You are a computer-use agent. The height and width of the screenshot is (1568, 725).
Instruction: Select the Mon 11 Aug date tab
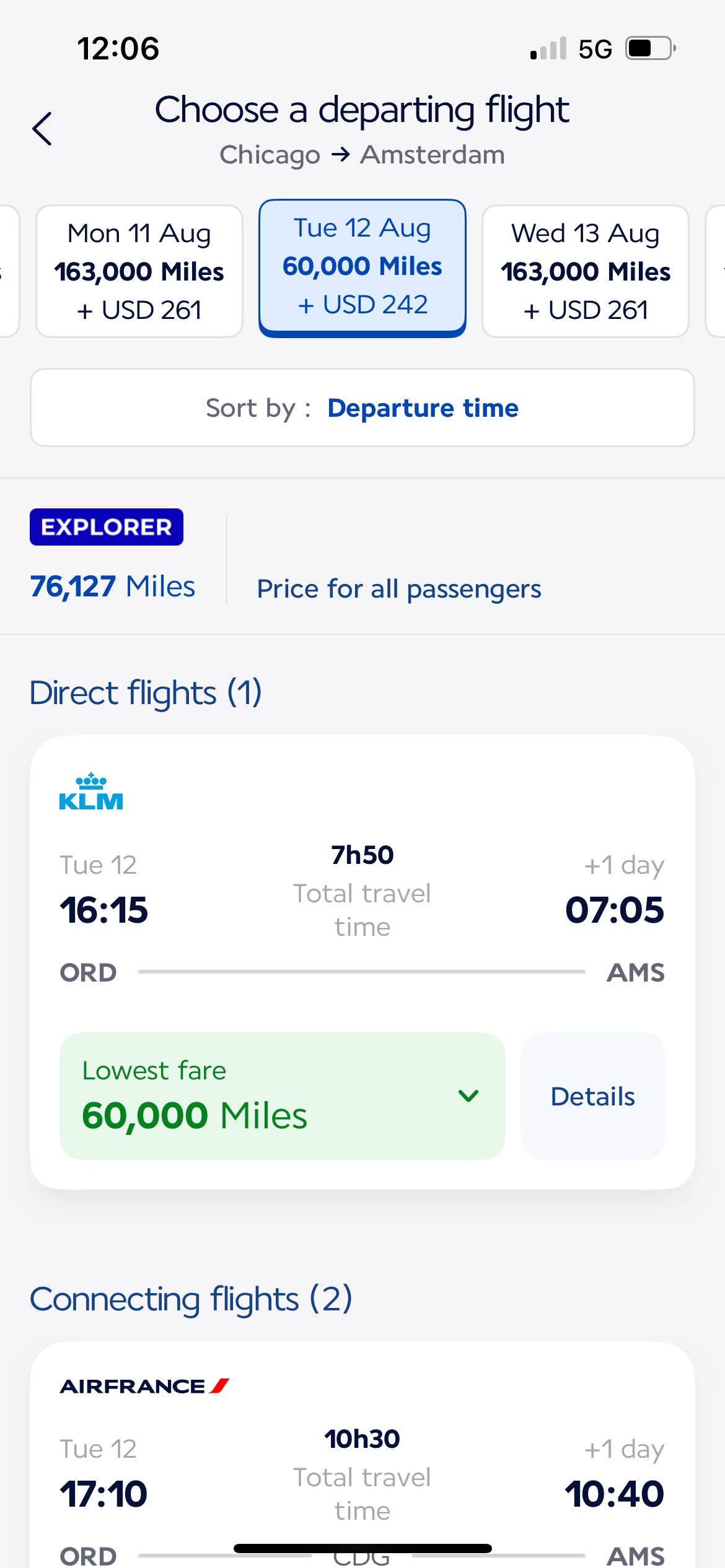pyautogui.click(x=139, y=271)
